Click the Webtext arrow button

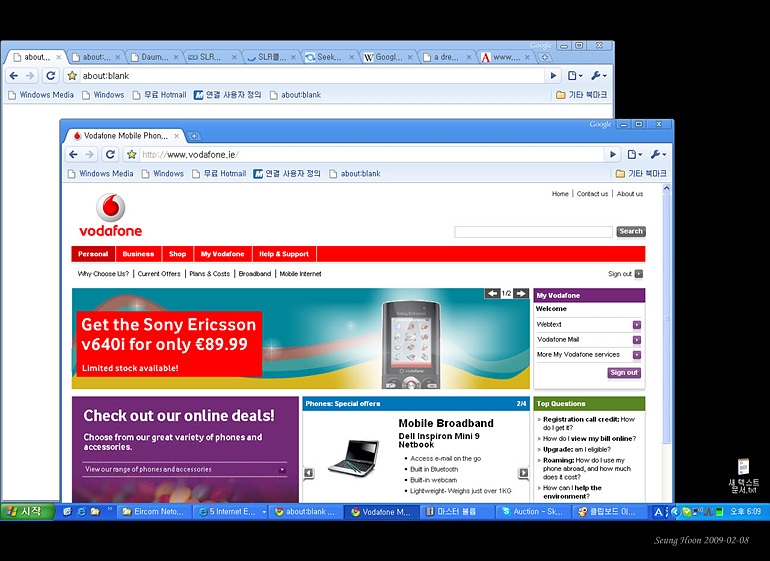[637, 325]
